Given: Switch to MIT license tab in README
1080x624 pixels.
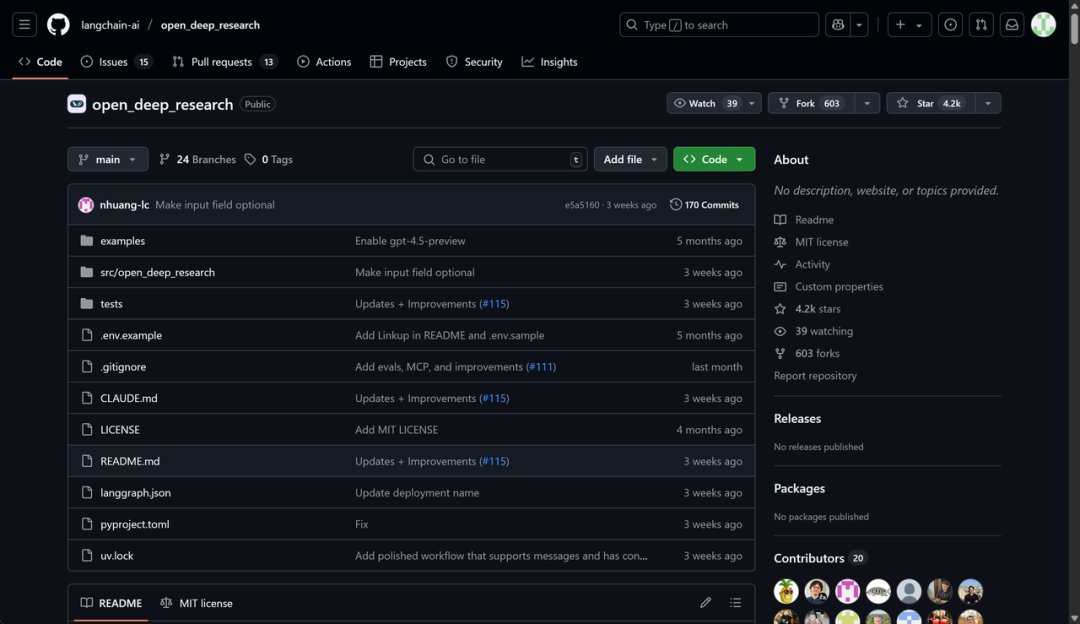Looking at the screenshot, I should click(196, 603).
